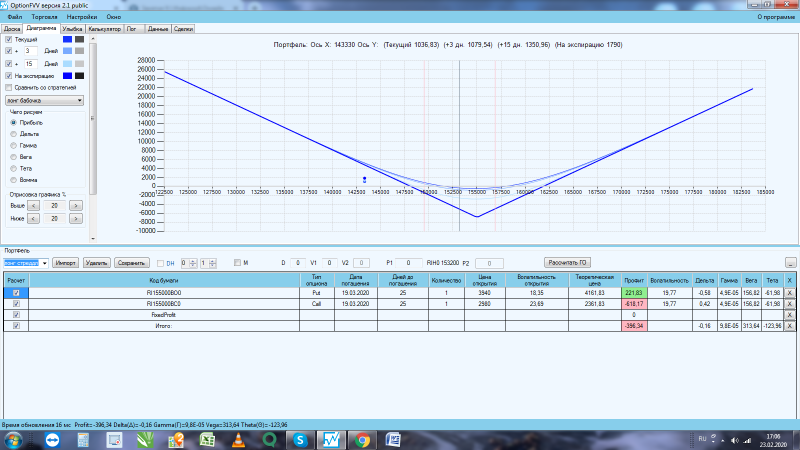Click the Импорт button
Screen dimensions: 800x450
click(x=65, y=263)
